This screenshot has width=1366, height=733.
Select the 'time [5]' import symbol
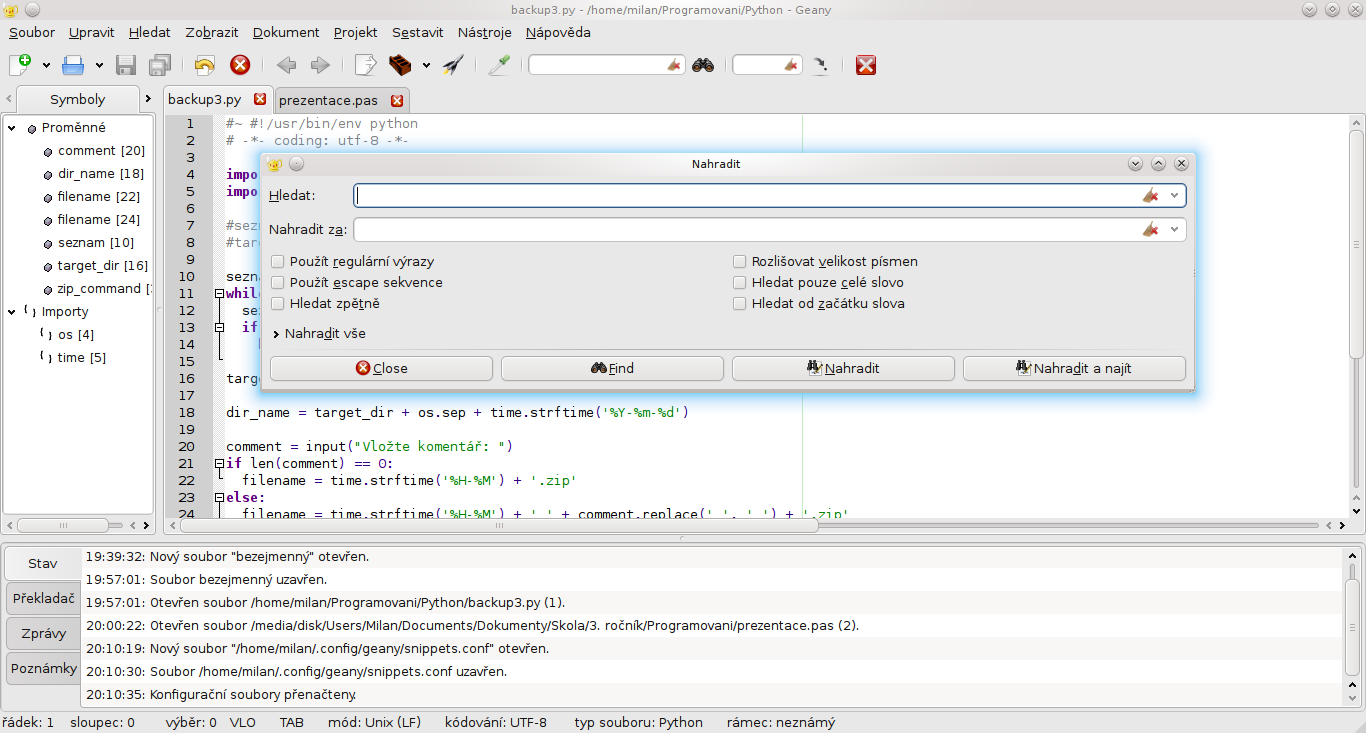(82, 358)
